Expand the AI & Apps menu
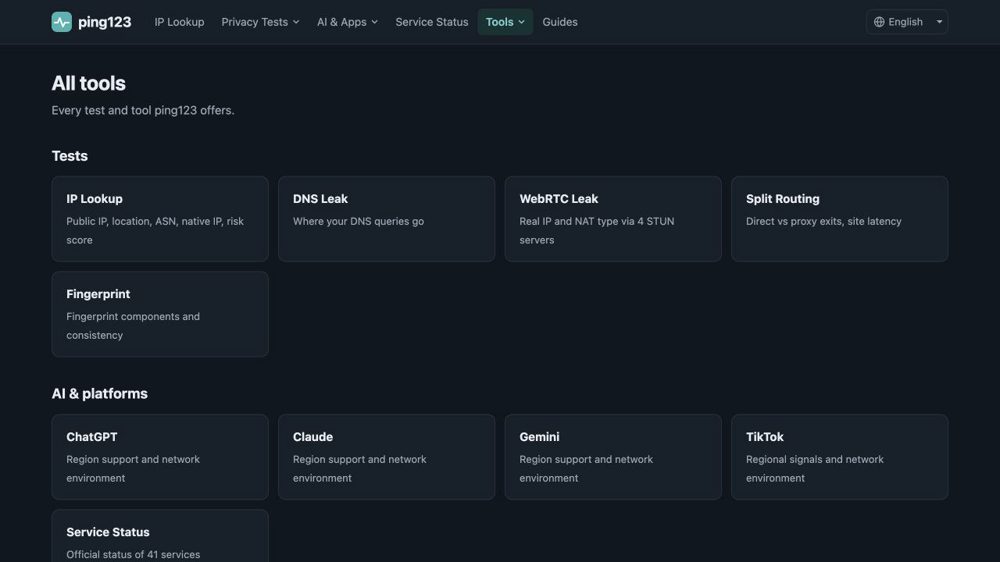This screenshot has height=562, width=1000. [x=348, y=22]
